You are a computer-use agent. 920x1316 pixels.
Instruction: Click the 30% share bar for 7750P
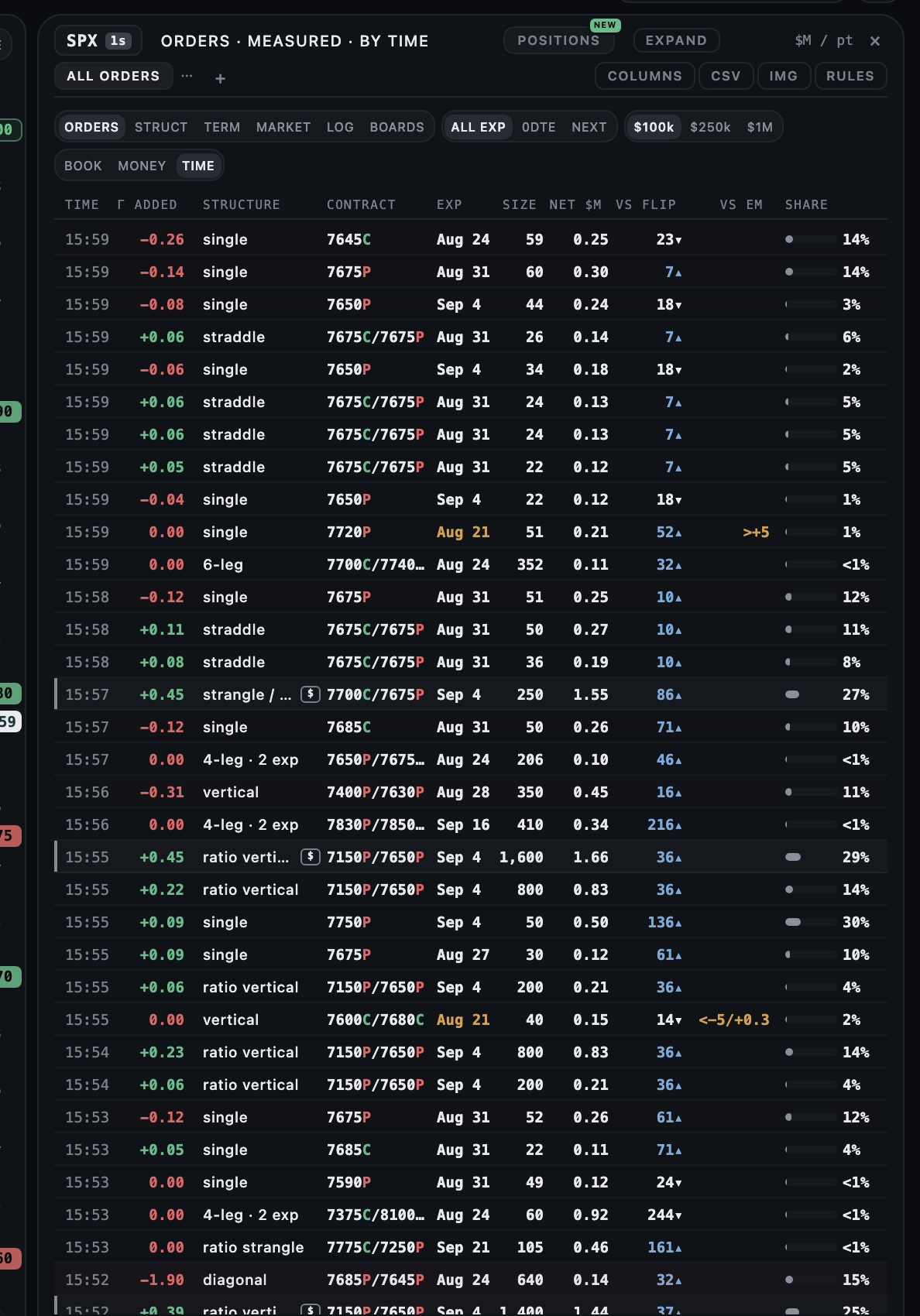pos(811,922)
